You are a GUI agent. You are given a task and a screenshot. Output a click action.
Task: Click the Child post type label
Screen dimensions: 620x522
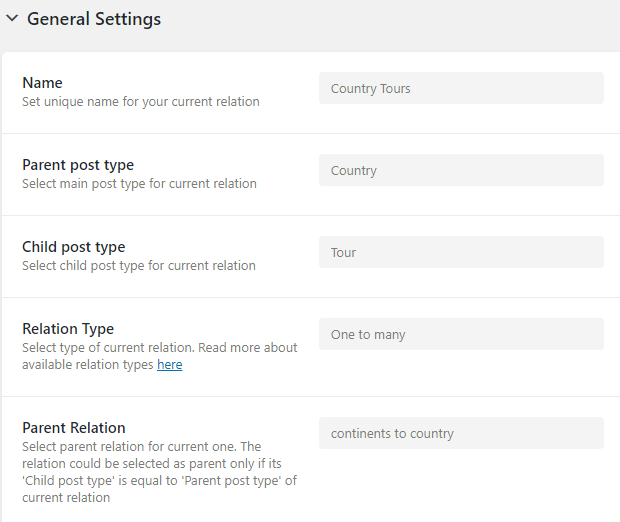point(74,247)
